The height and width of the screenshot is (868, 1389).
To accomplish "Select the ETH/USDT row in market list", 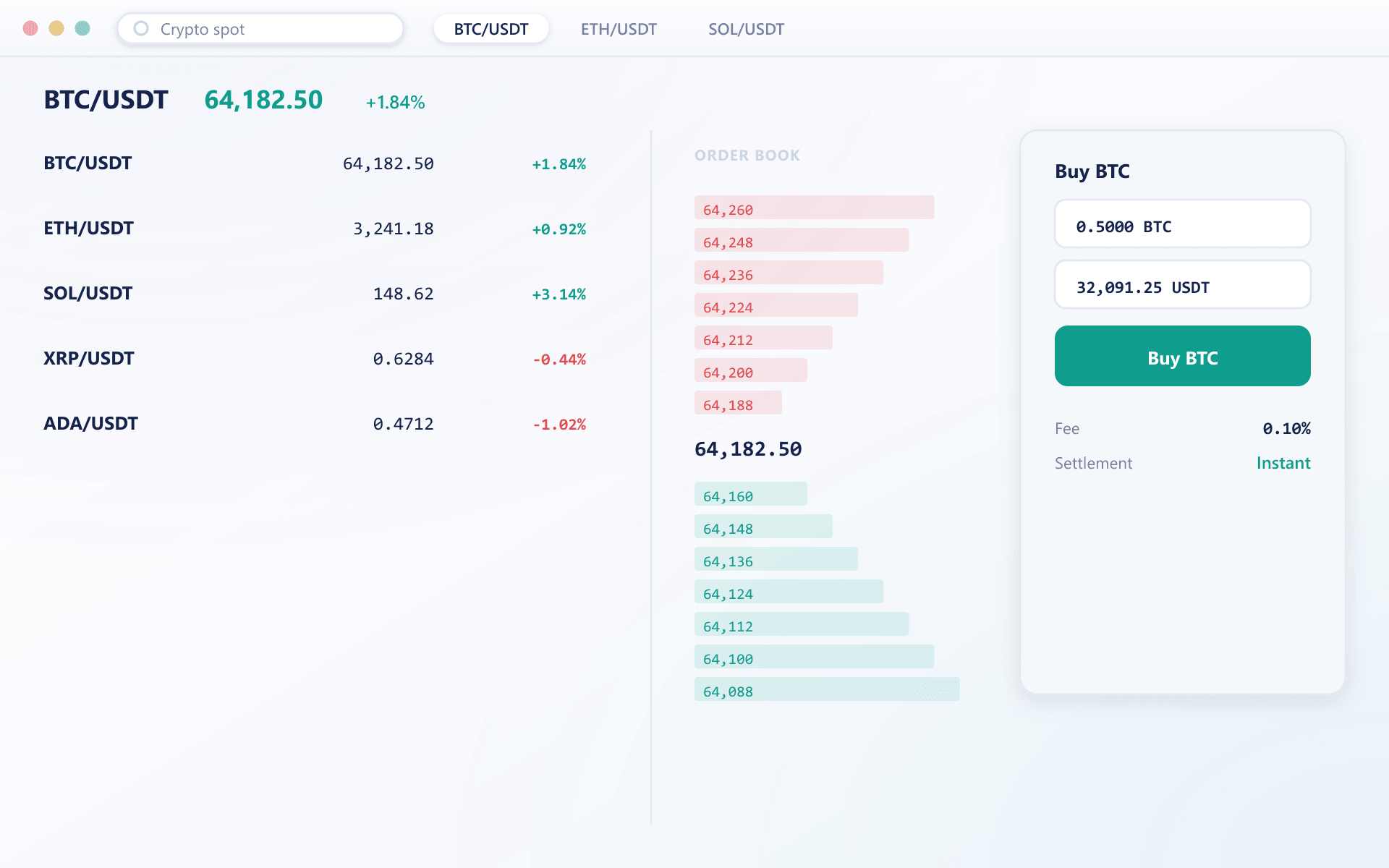I will (x=315, y=229).
